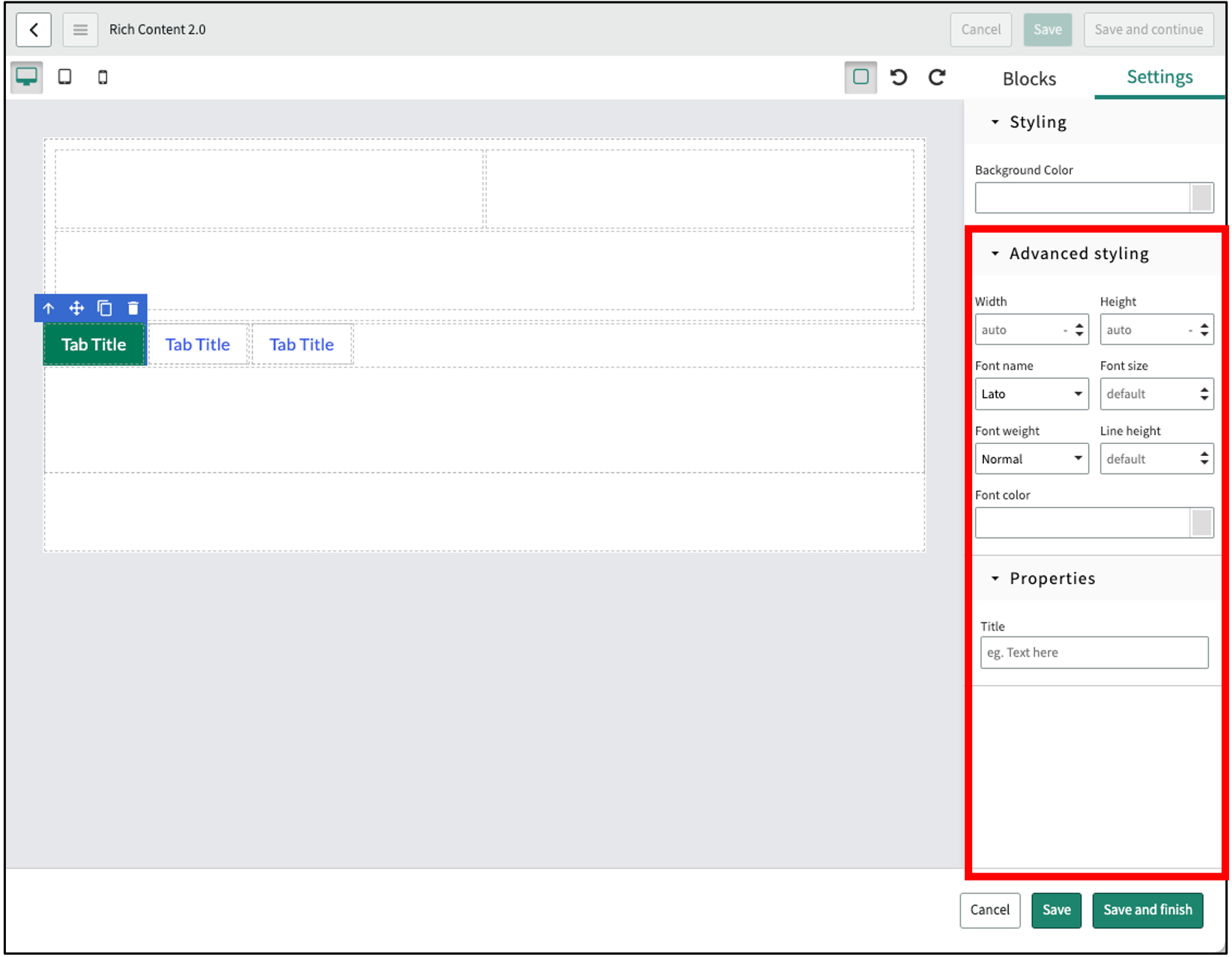
Task: Click the Rich Content 2.0 title
Action: click(157, 30)
